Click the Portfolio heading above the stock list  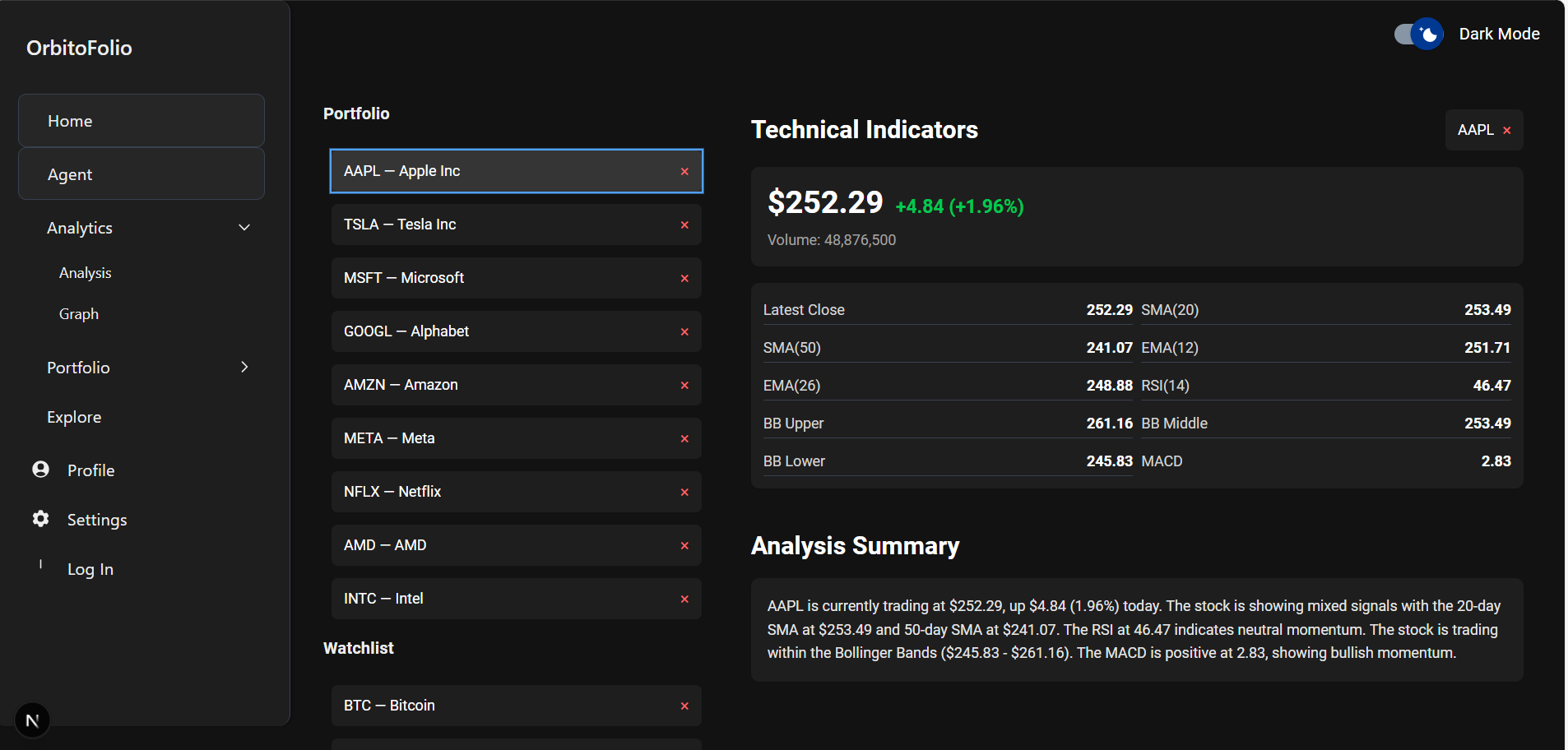click(x=356, y=113)
